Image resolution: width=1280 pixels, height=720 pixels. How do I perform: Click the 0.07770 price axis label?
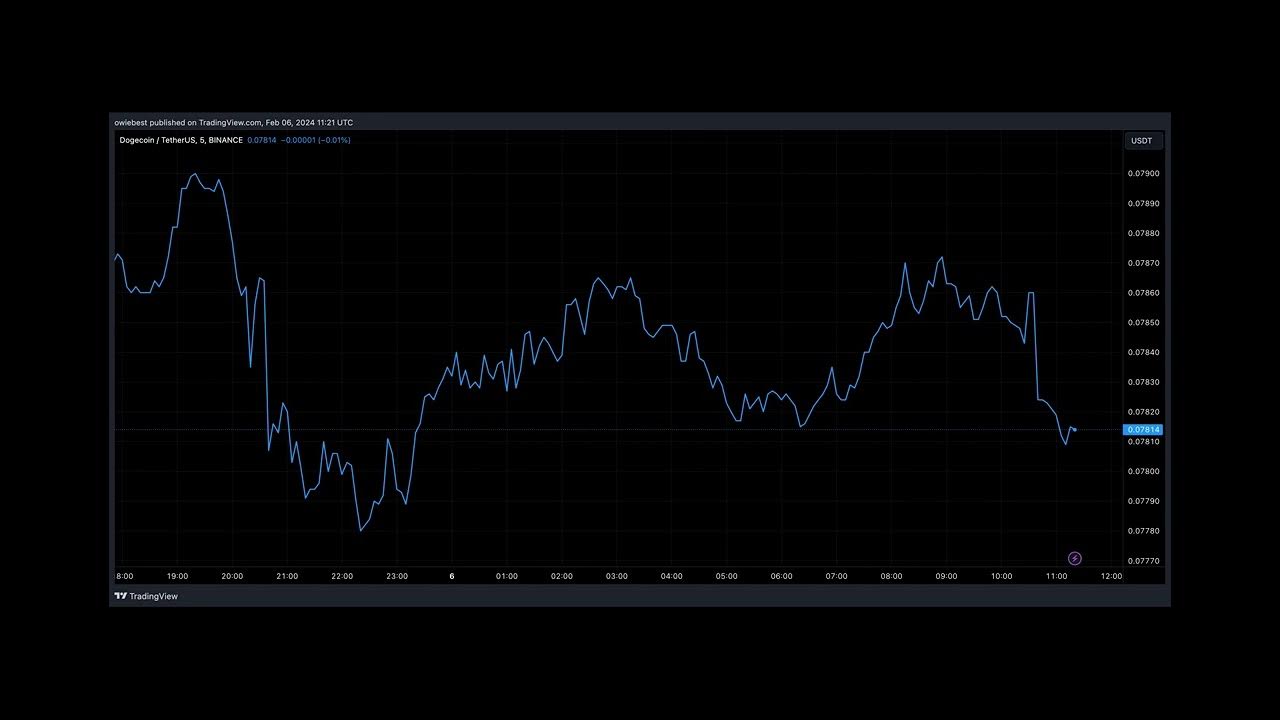coord(1144,561)
